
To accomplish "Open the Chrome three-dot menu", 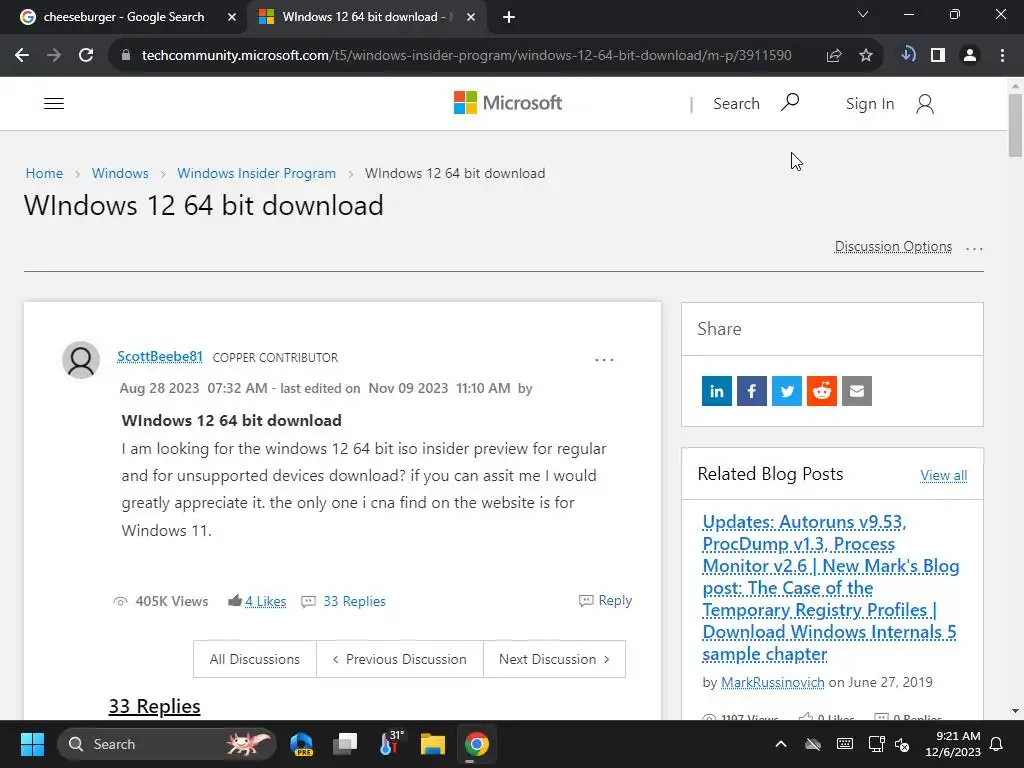I will 1002,55.
